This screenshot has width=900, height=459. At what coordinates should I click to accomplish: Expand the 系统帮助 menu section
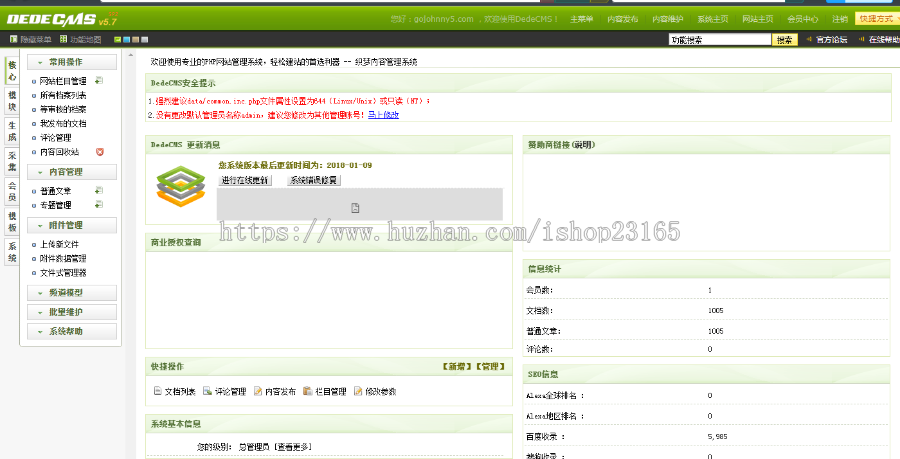pos(72,332)
